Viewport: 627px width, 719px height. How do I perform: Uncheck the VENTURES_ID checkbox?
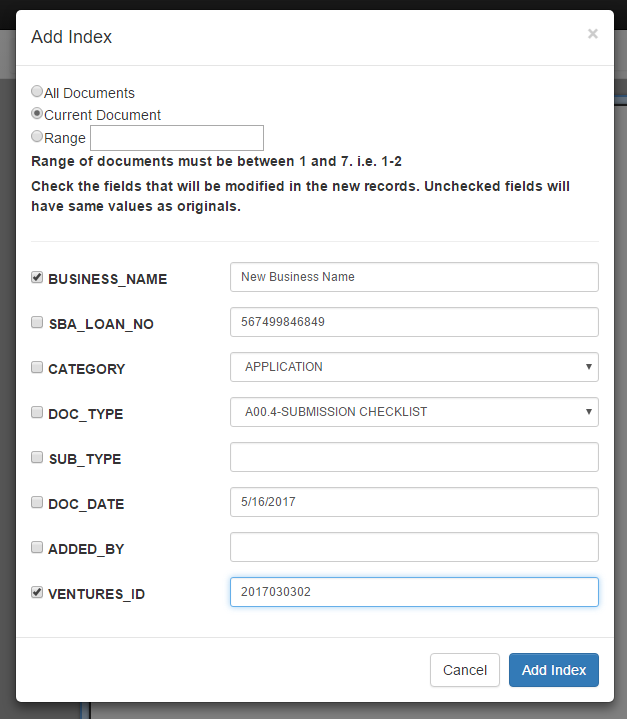[x=37, y=592]
